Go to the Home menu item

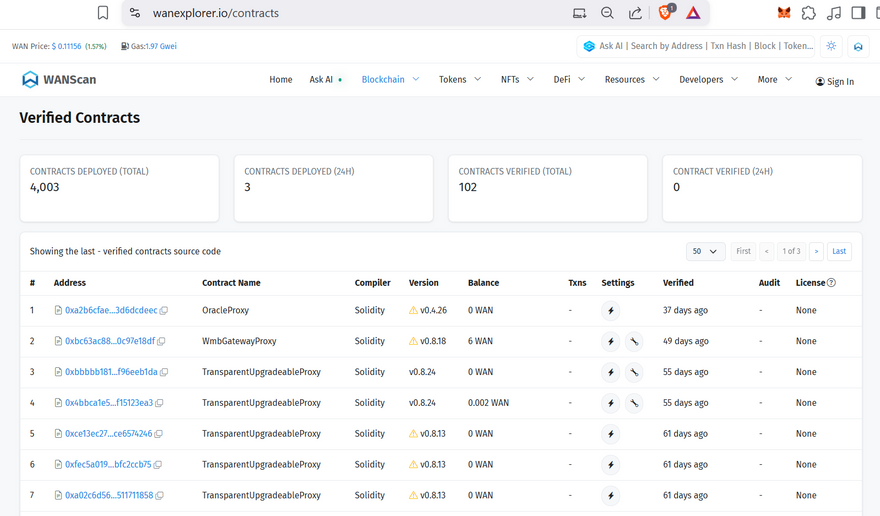[x=281, y=80]
